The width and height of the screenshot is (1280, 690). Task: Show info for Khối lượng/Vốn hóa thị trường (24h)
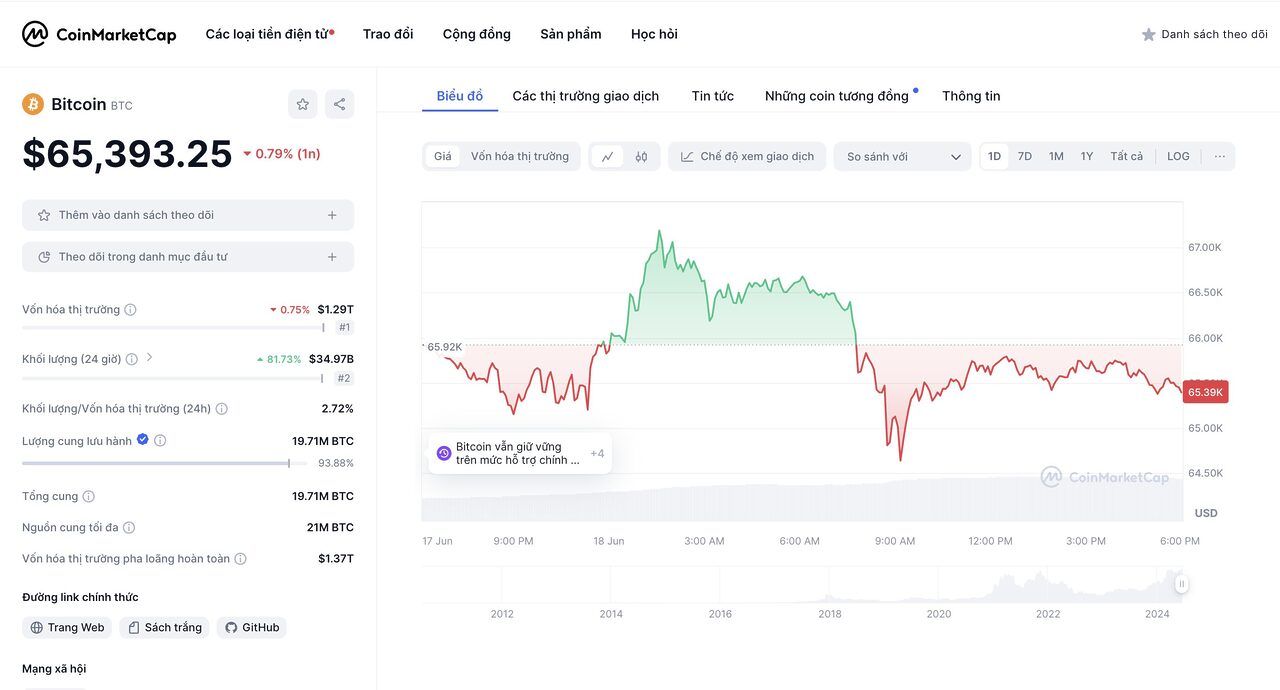click(x=221, y=409)
